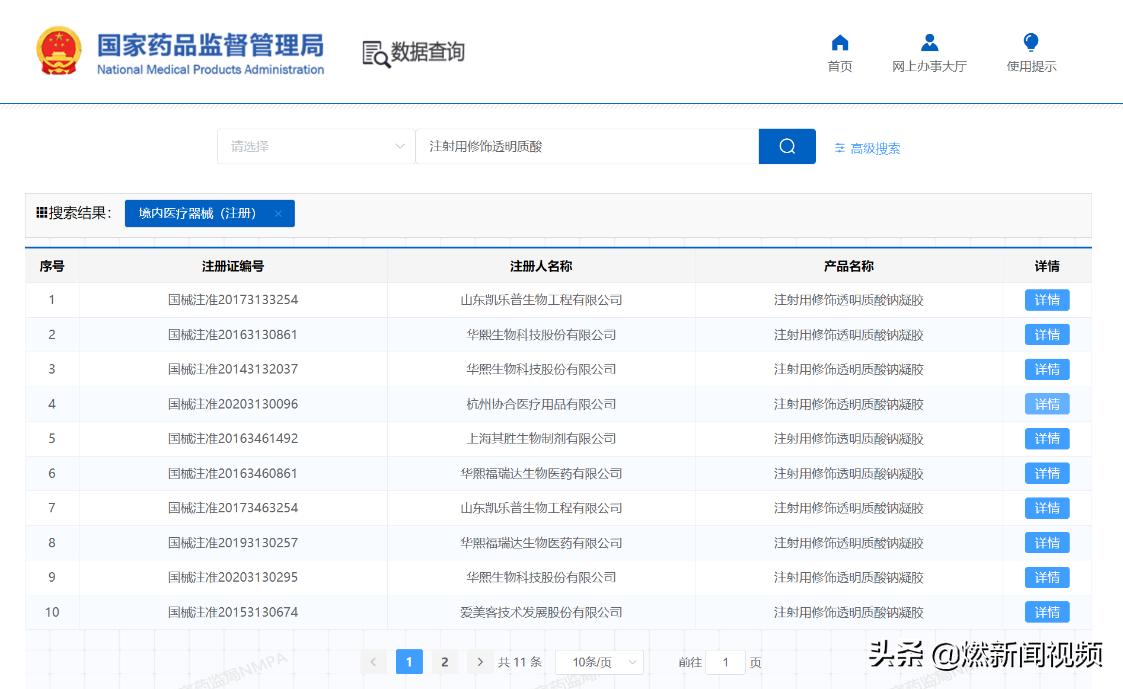The width and height of the screenshot is (1123, 689).
Task: Click the 数据查询 magnifier document icon
Action: (x=376, y=55)
